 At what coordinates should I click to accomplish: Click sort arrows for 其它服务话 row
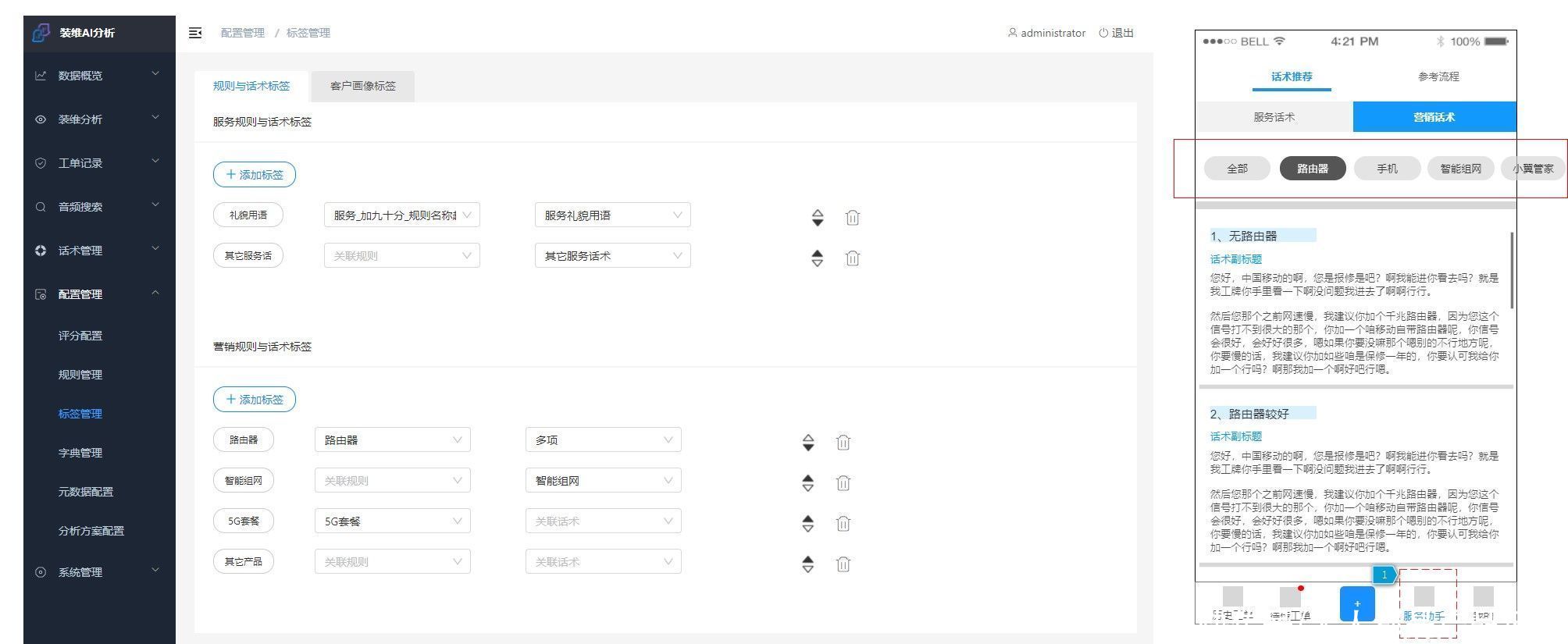818,258
